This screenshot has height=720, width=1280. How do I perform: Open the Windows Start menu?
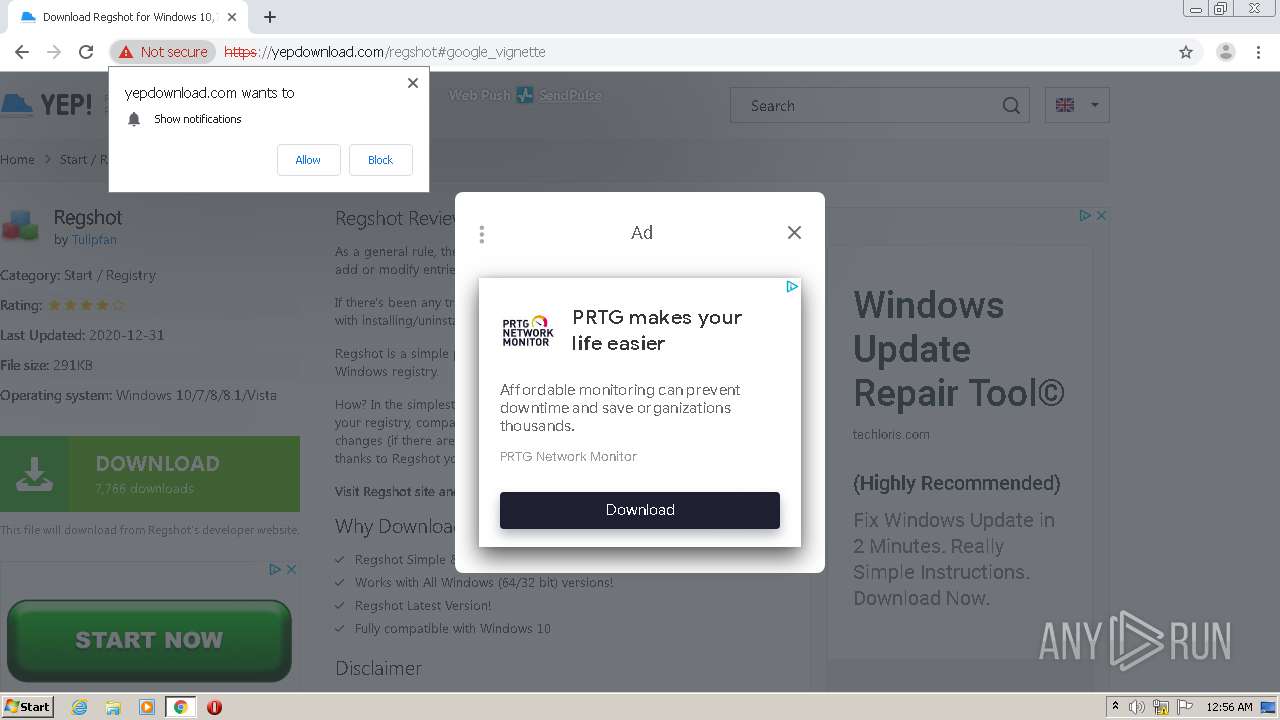click(x=27, y=707)
